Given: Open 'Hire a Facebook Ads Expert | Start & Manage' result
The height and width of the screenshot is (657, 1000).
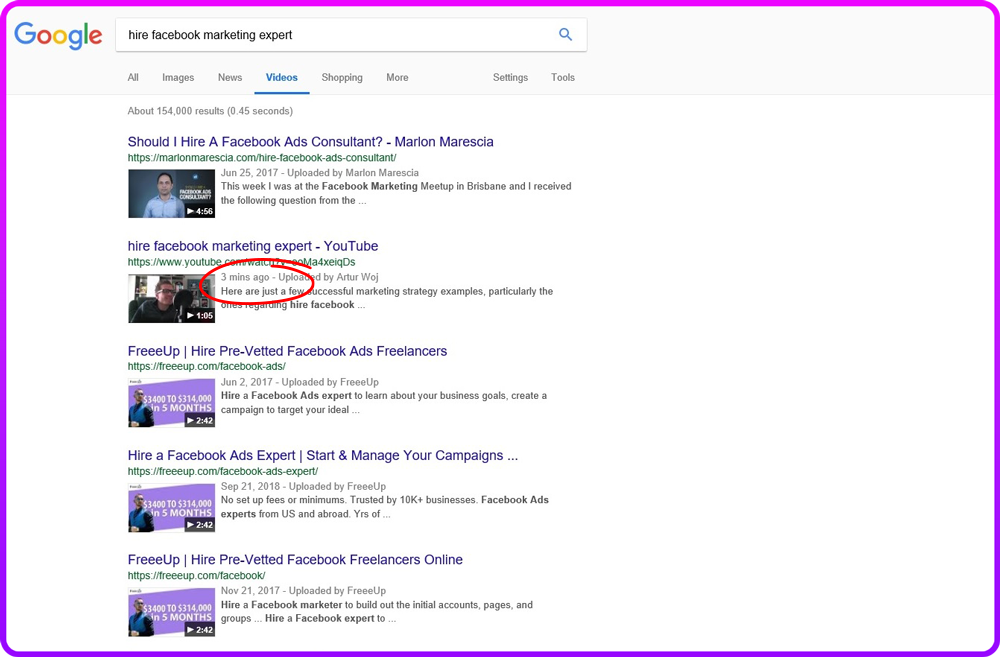Looking at the screenshot, I should [x=323, y=455].
